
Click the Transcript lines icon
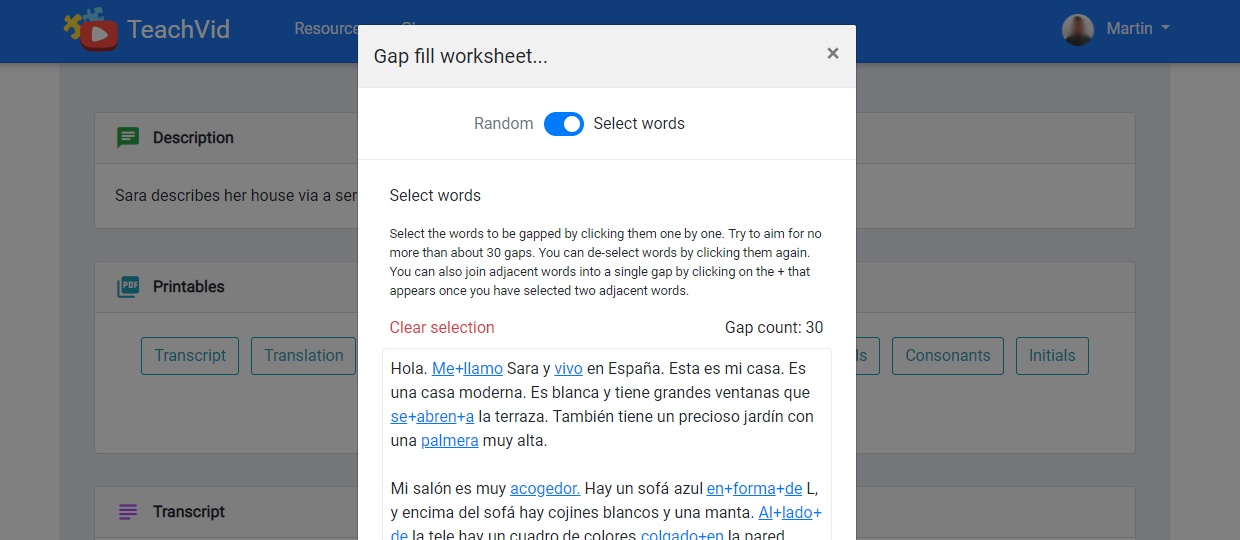coord(127,512)
